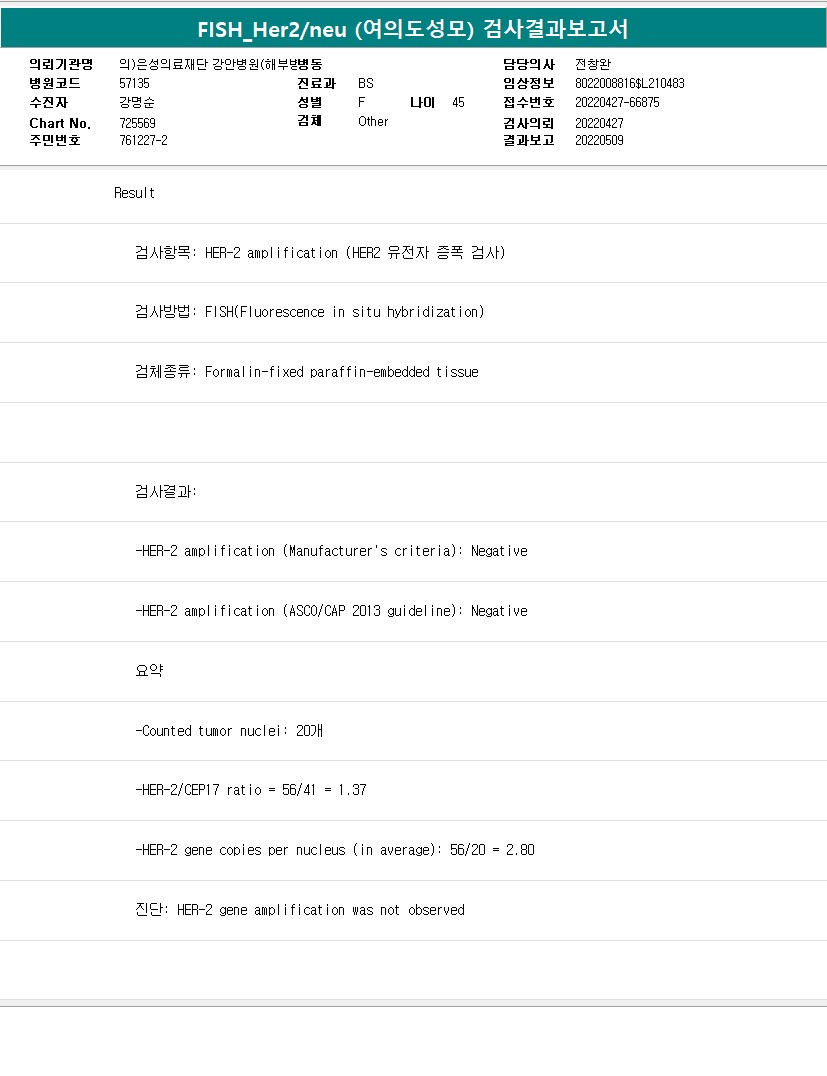Click the diagnosis line about HER-2 amplification
This screenshot has width=827, height=1076.
[x=299, y=910]
